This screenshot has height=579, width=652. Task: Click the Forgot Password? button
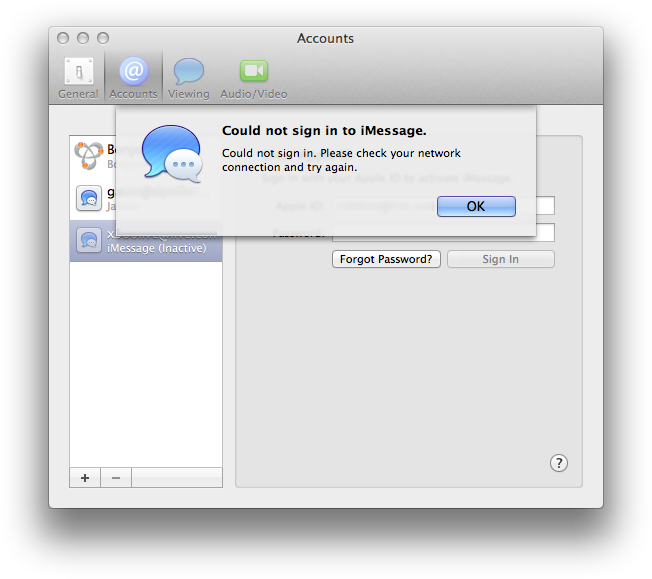tap(386, 259)
